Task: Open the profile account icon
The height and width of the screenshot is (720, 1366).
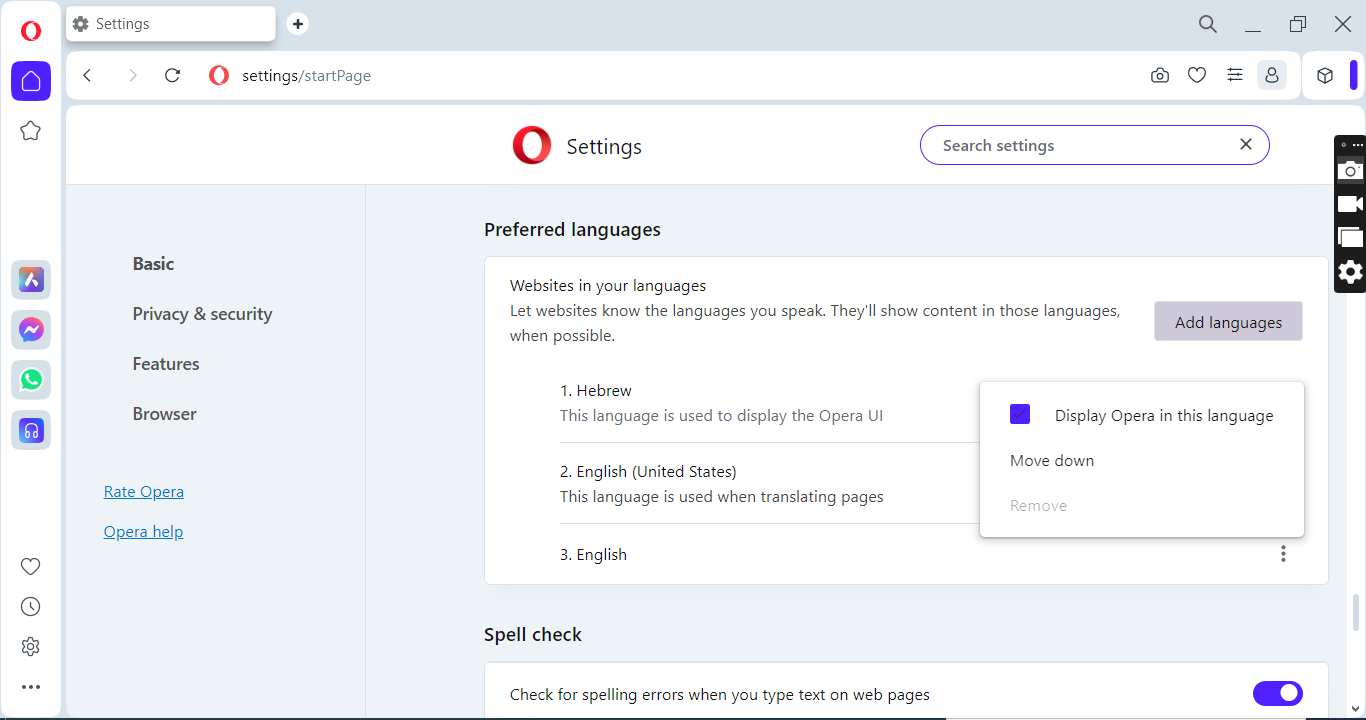Action: (x=1272, y=75)
